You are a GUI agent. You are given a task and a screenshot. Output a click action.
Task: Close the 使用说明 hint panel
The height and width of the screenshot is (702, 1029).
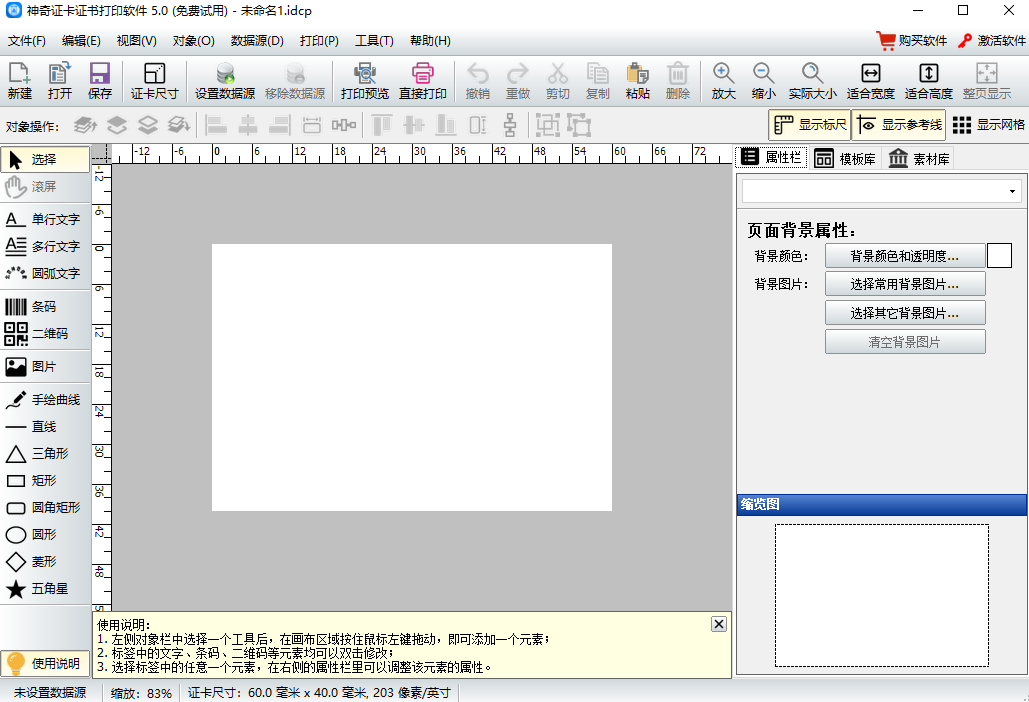point(719,624)
